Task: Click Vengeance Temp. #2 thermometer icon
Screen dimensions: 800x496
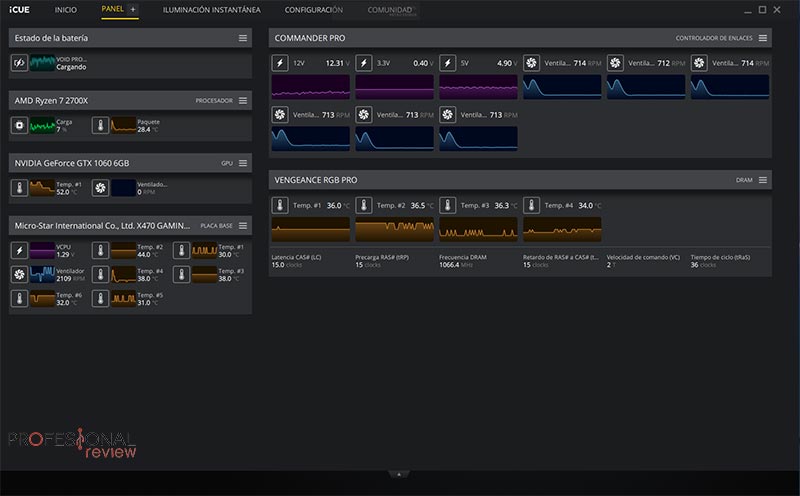Action: (x=364, y=205)
